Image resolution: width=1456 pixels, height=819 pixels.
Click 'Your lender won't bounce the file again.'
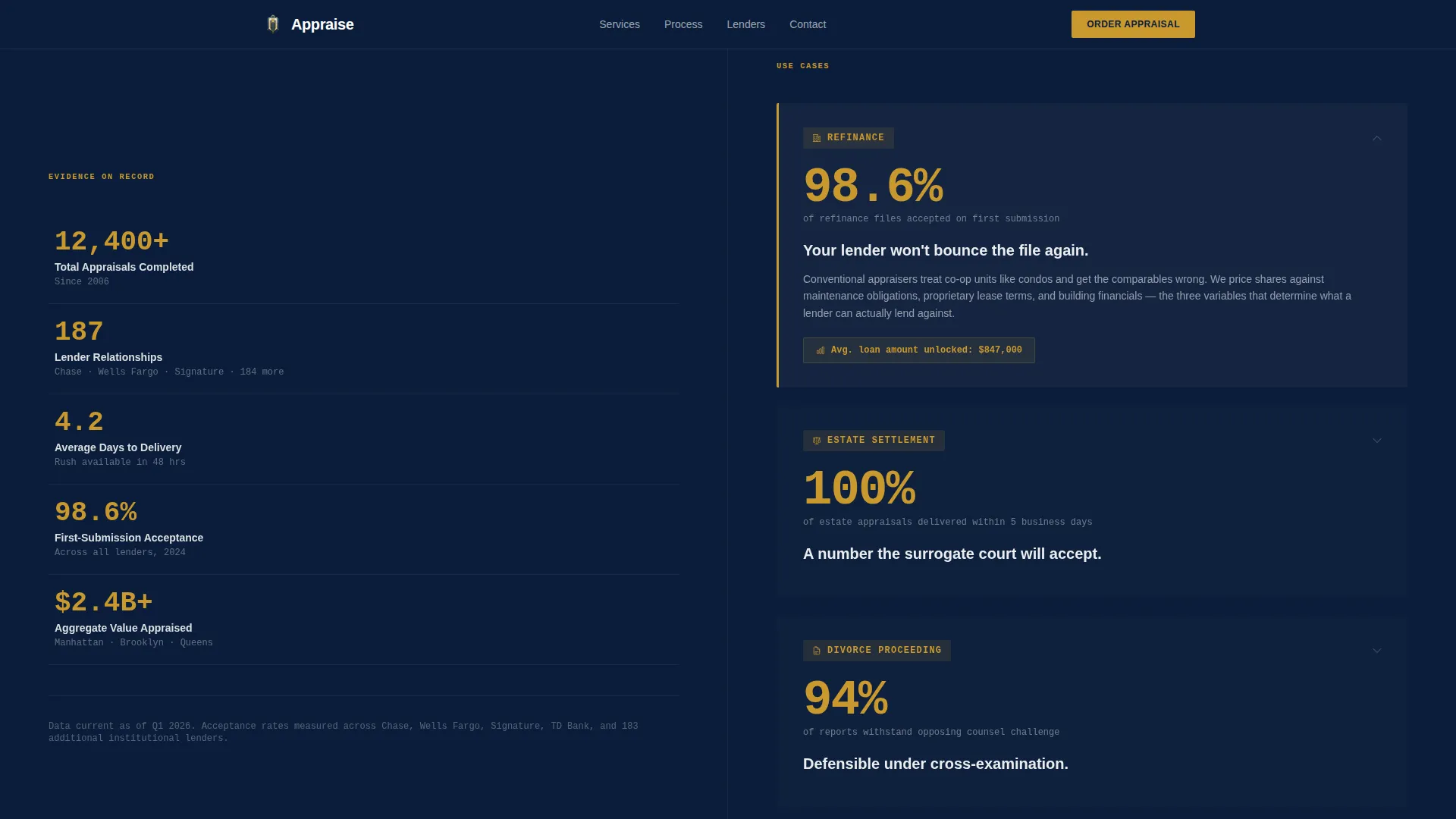coord(946,250)
